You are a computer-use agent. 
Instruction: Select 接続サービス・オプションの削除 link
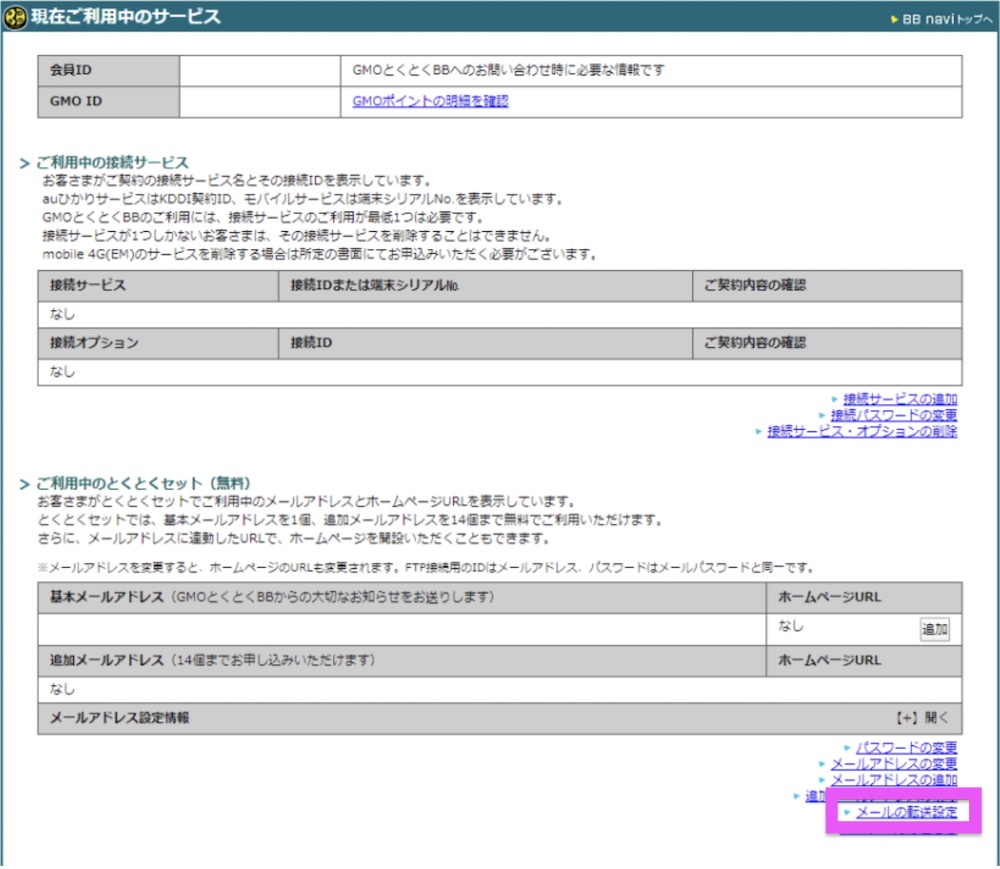tap(862, 432)
